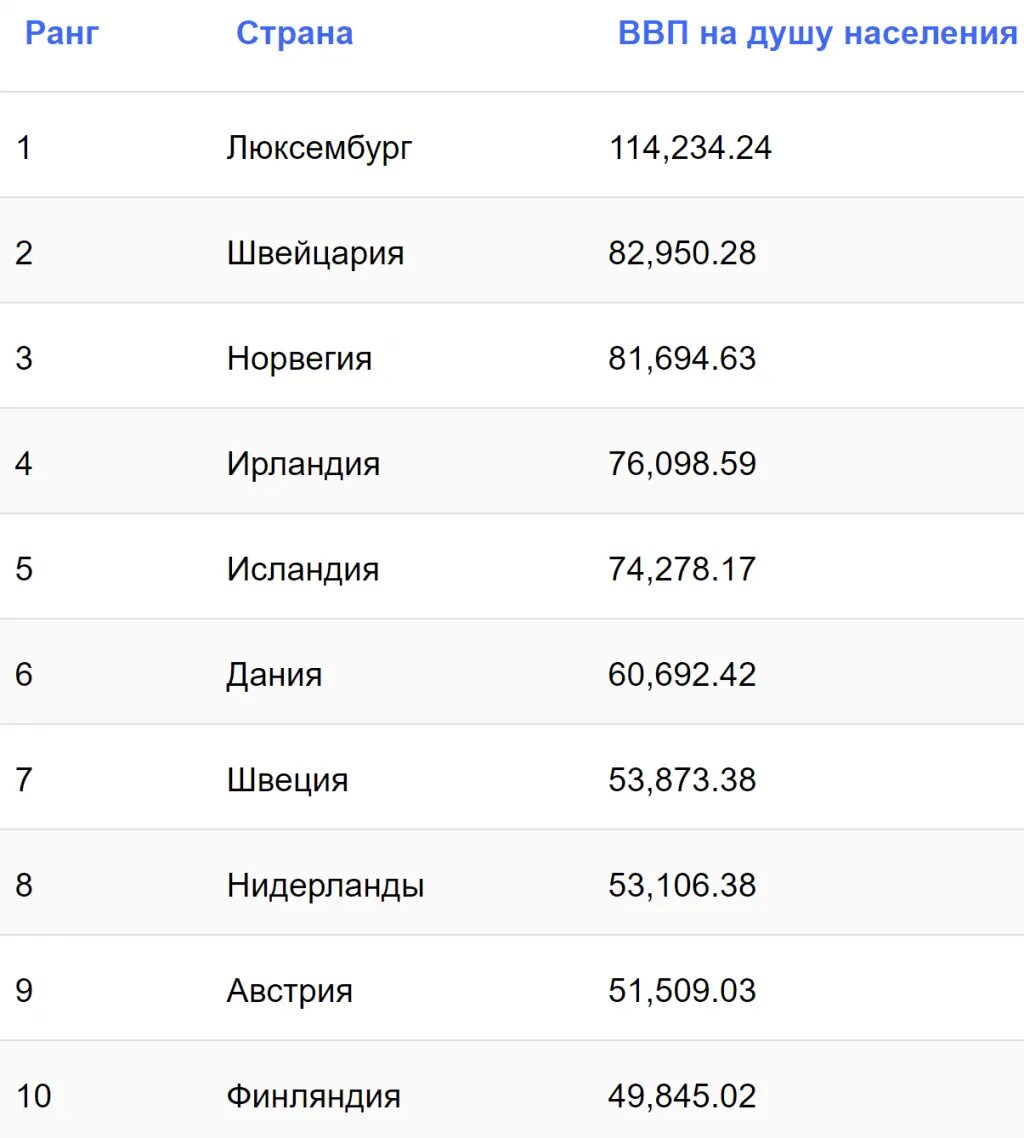This screenshot has height=1138, width=1024.
Task: Click the Норвегия country name
Action: click(299, 358)
